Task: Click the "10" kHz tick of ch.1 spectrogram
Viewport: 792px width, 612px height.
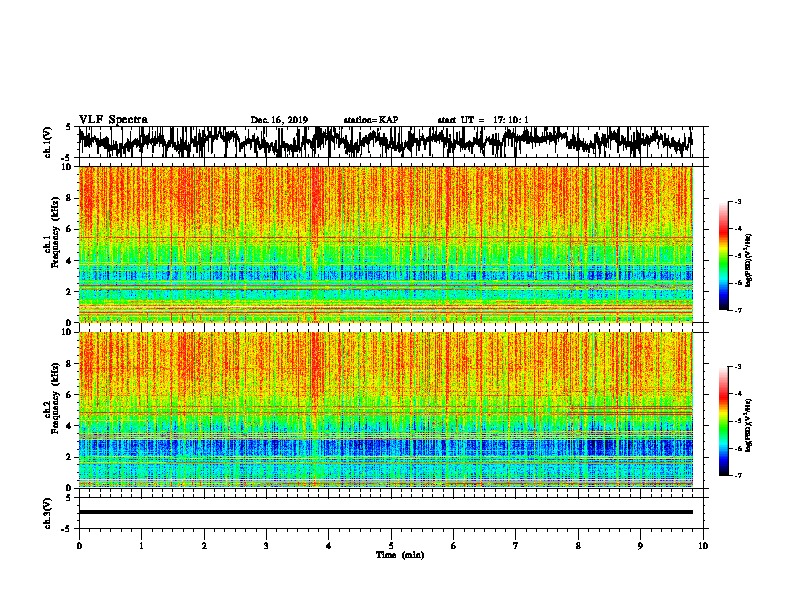Action: [x=66, y=167]
